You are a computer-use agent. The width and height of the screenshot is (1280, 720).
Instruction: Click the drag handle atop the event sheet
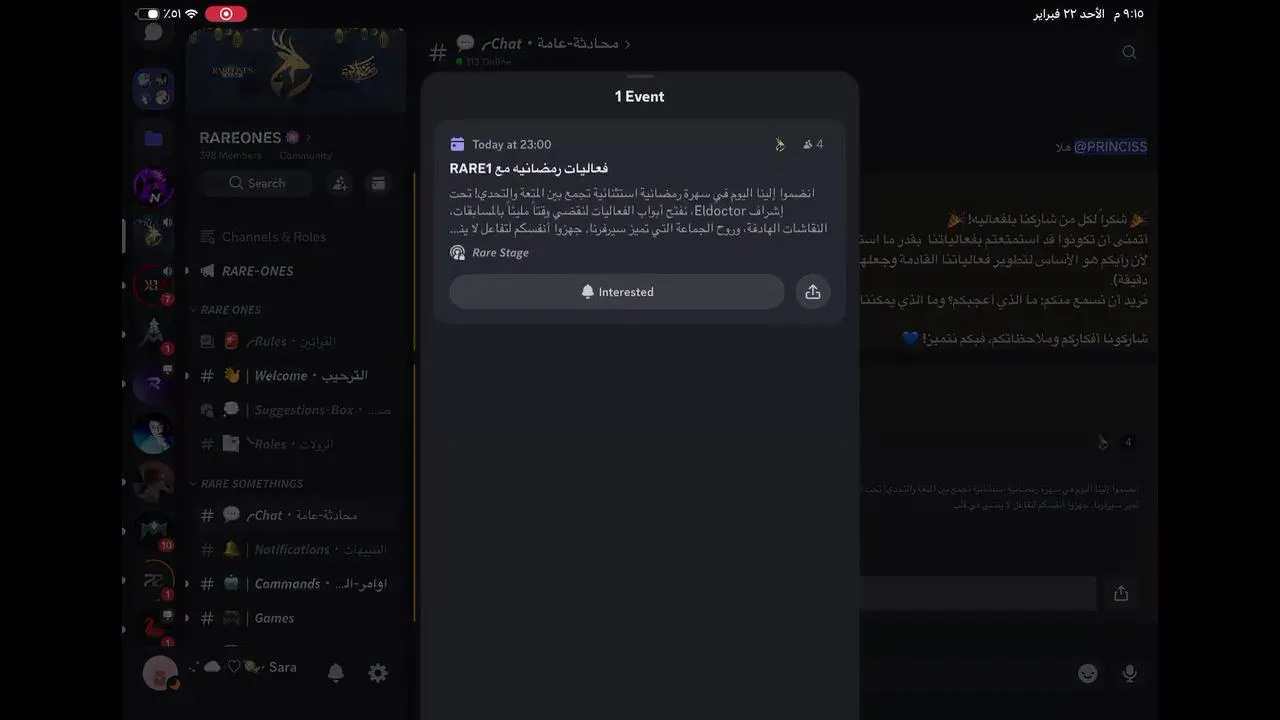pyautogui.click(x=640, y=76)
